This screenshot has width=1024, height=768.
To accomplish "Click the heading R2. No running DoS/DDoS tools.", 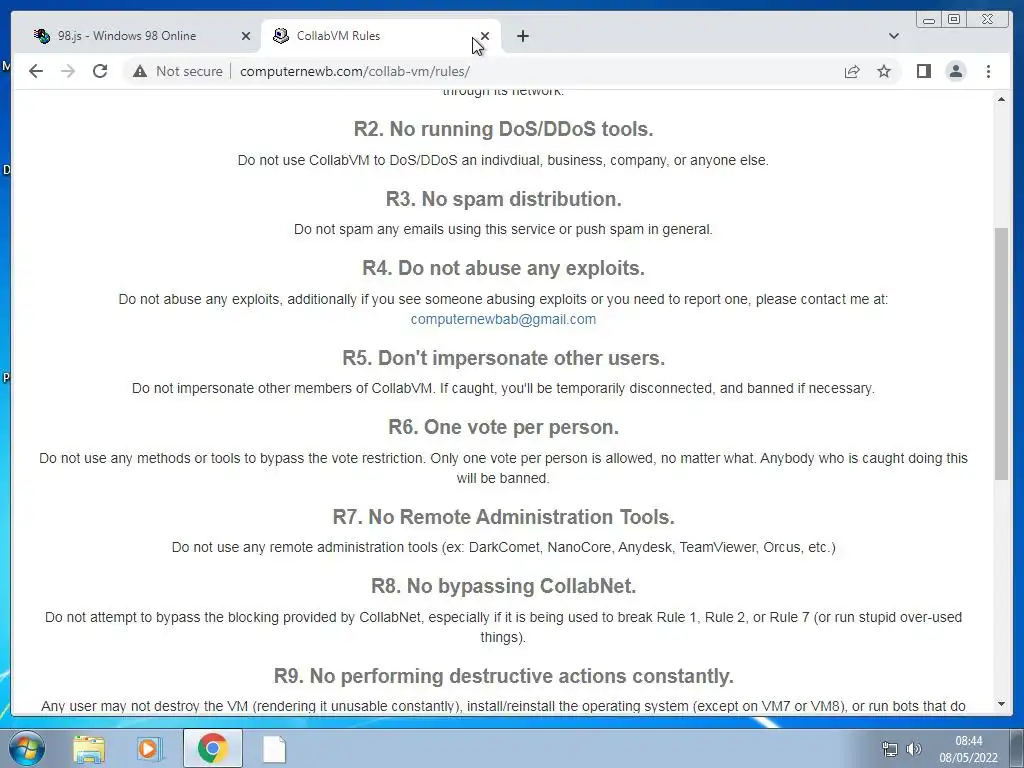I will 503,129.
